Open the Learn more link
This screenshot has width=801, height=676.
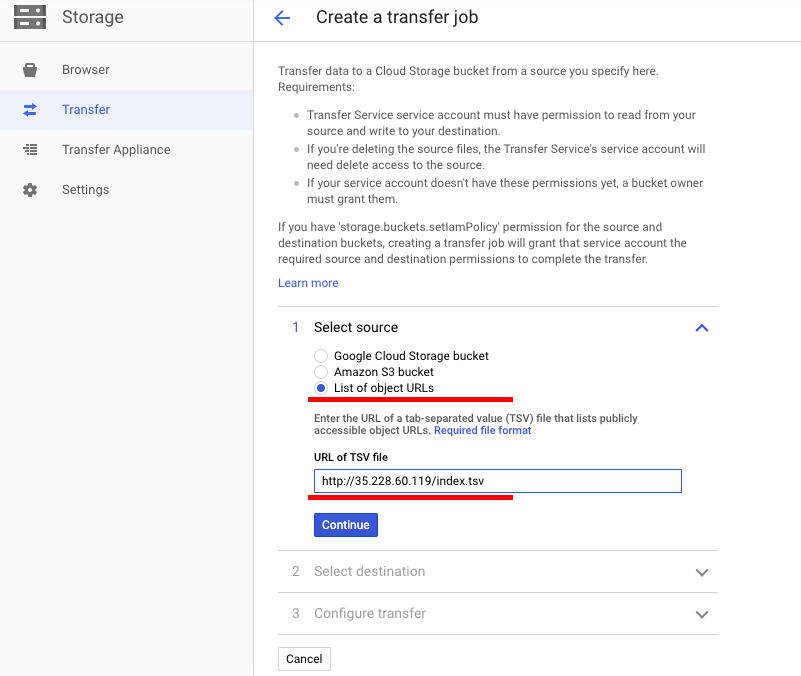308,283
